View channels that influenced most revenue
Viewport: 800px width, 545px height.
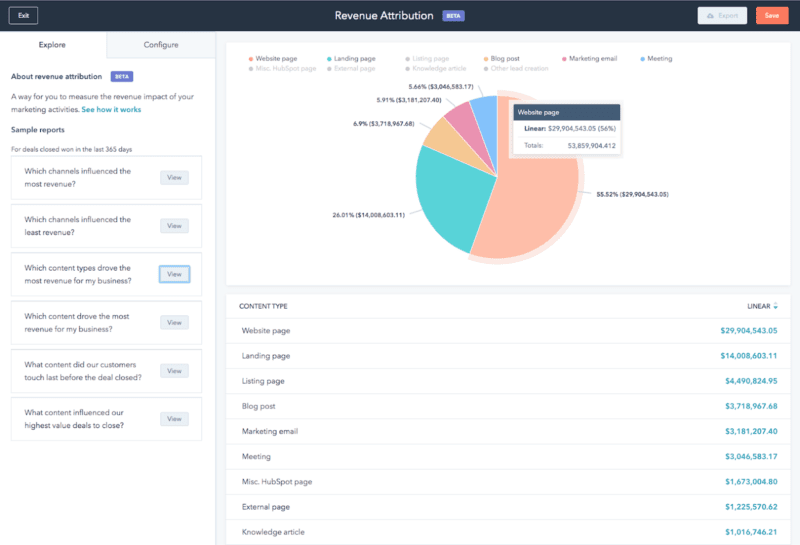174,177
